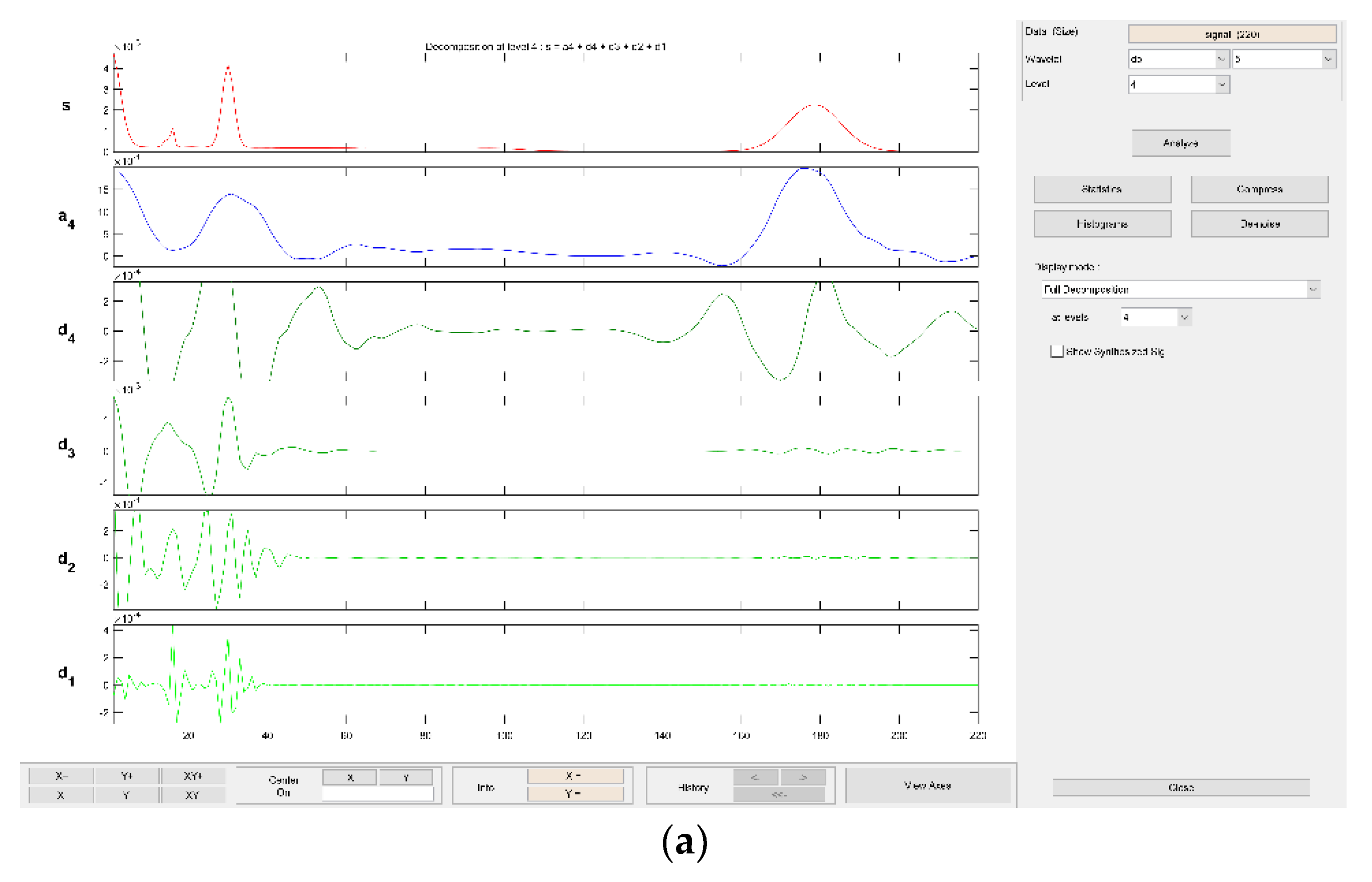Image resolution: width=1372 pixels, height=882 pixels.
Task: Open the Statistics window
Action: pos(1103,189)
